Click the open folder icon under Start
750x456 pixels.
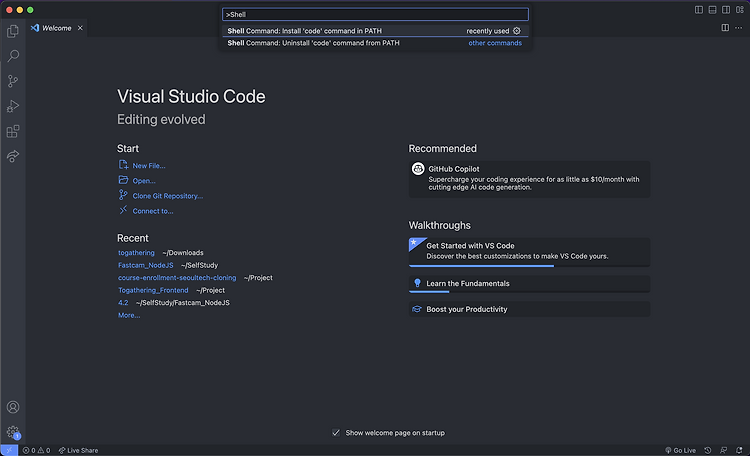click(x=123, y=180)
